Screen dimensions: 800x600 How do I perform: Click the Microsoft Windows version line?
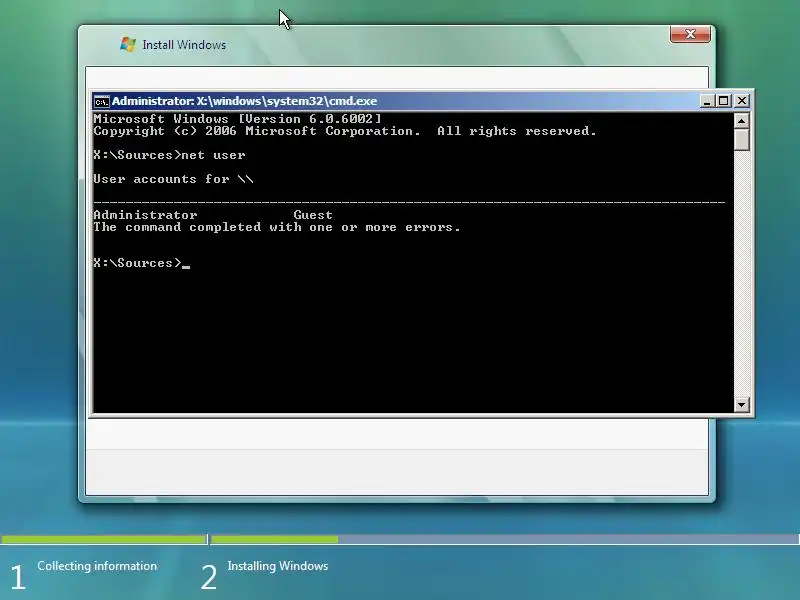[237, 119]
